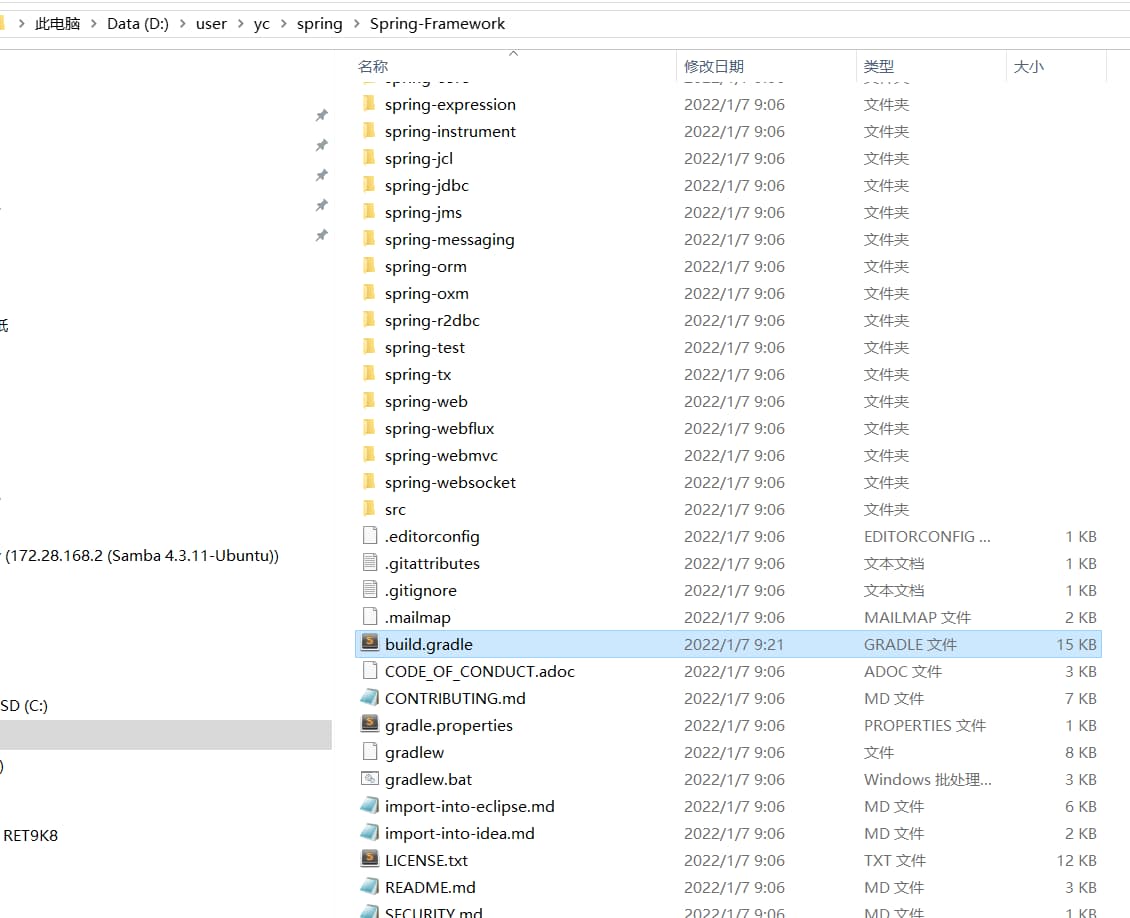Sort by the 类型 column header
Image resolution: width=1130 pixels, height=918 pixels.
878,66
